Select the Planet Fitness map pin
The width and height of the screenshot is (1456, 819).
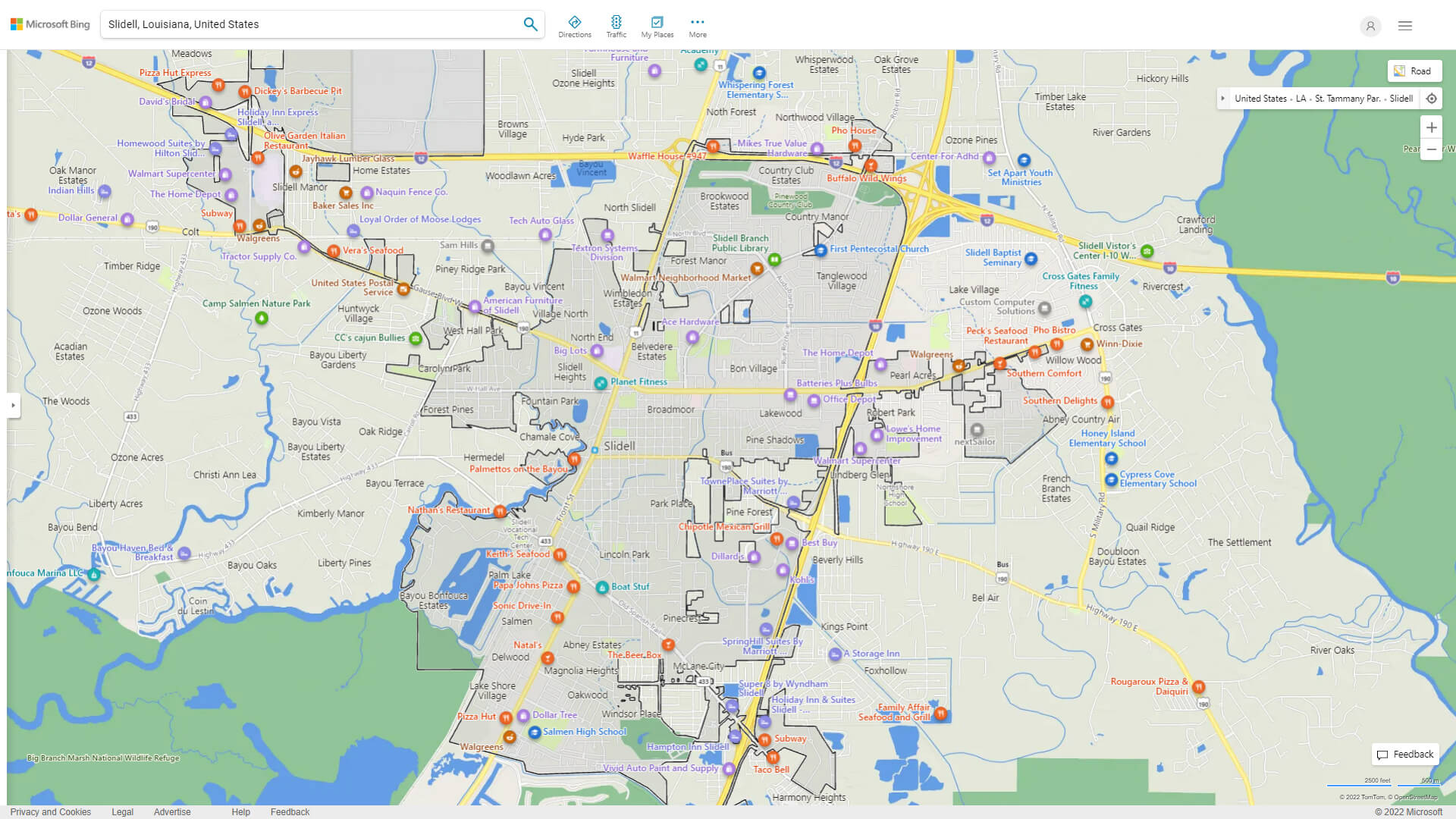(601, 383)
